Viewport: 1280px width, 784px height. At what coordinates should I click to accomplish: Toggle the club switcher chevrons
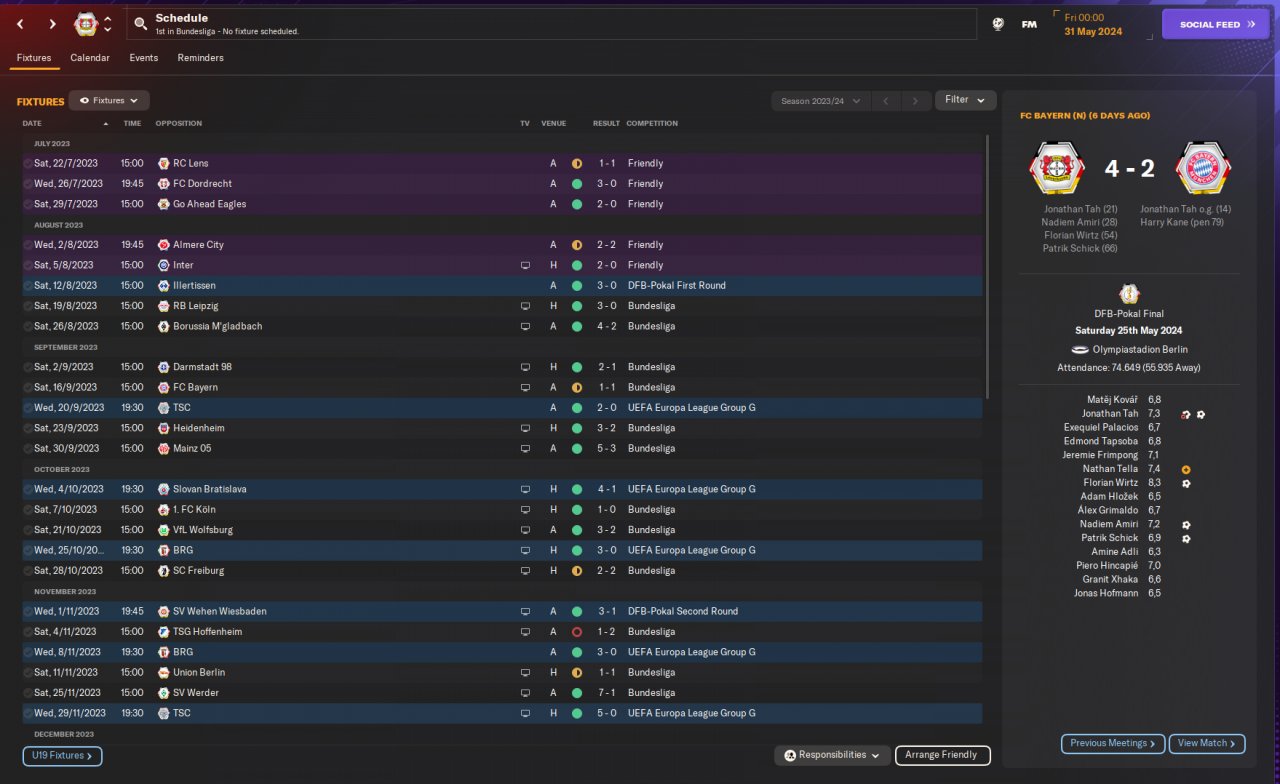108,24
